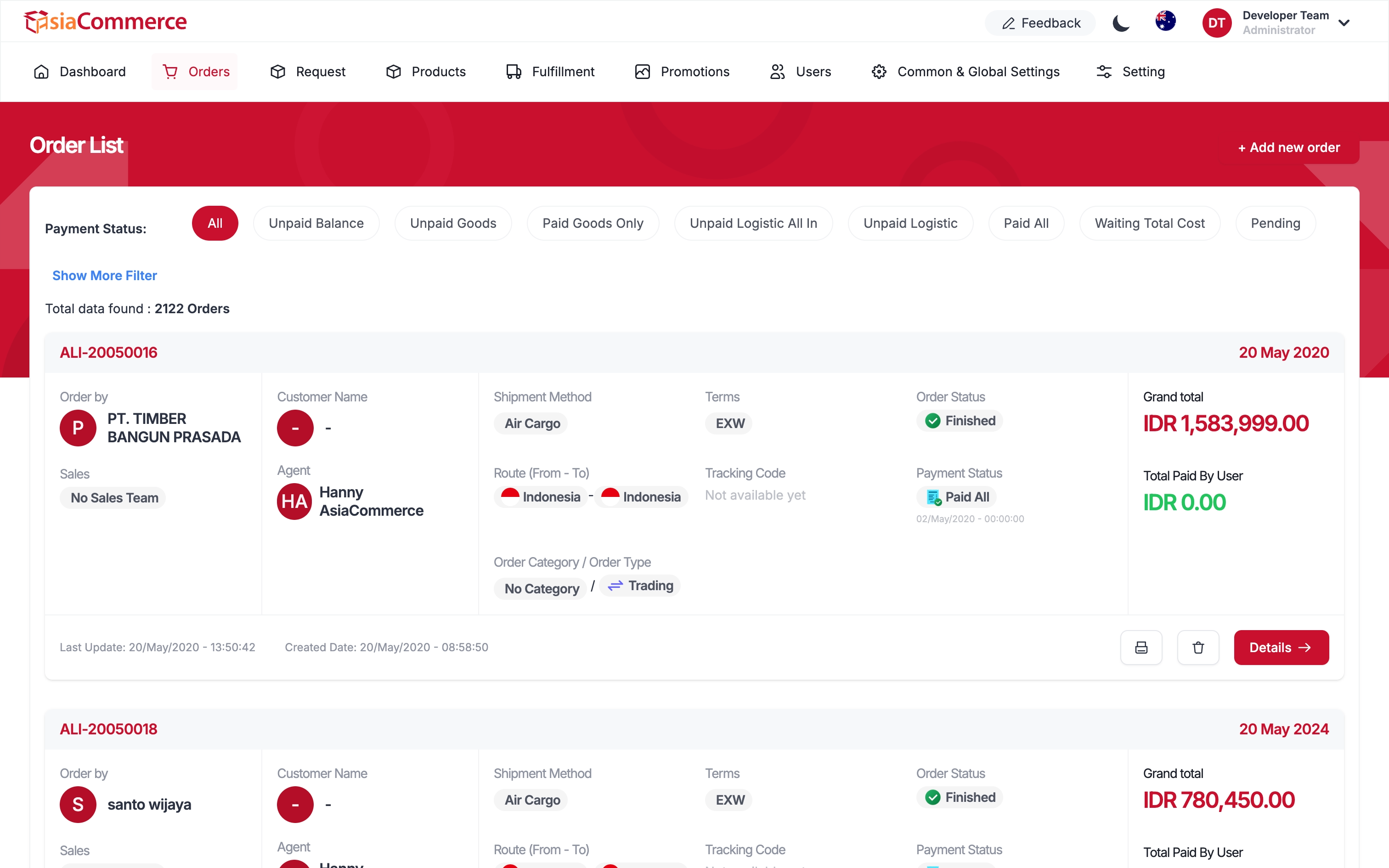Open the Fulfillment menu
The image size is (1389, 868).
tap(550, 72)
